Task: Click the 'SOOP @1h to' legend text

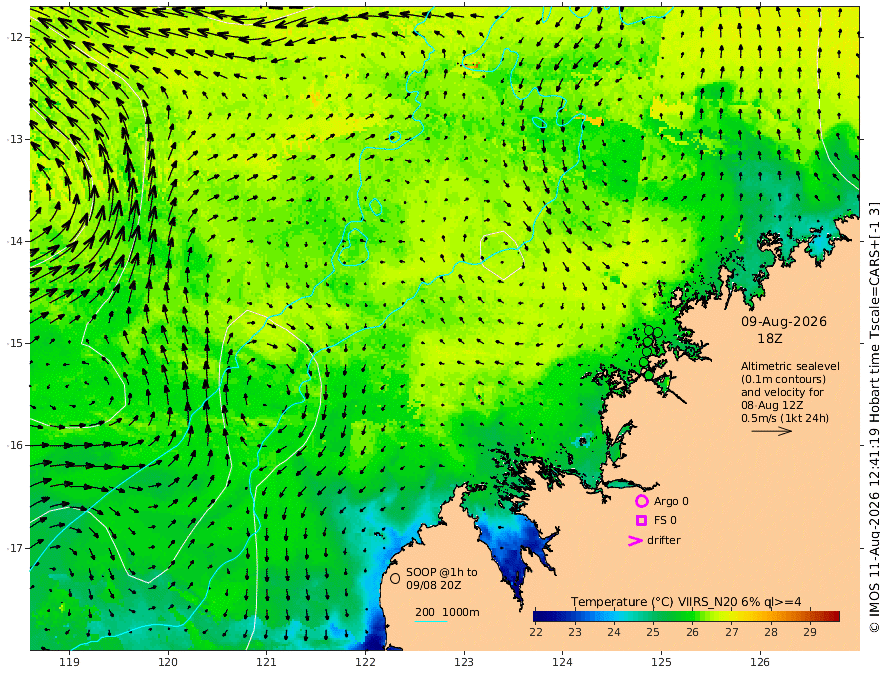Action: 442,572
